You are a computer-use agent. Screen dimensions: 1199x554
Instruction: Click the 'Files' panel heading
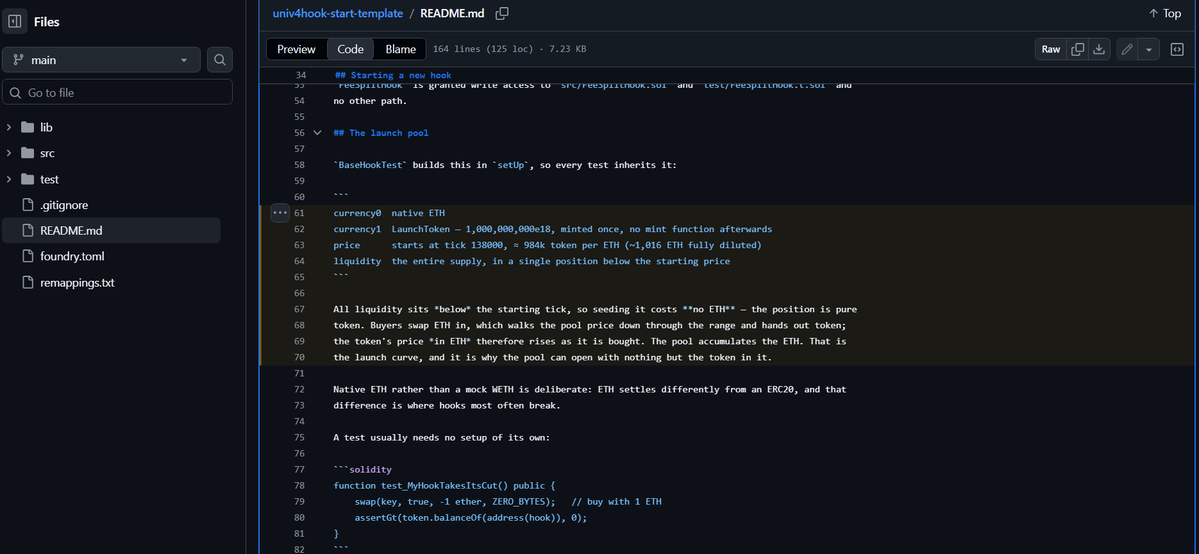click(x=47, y=22)
